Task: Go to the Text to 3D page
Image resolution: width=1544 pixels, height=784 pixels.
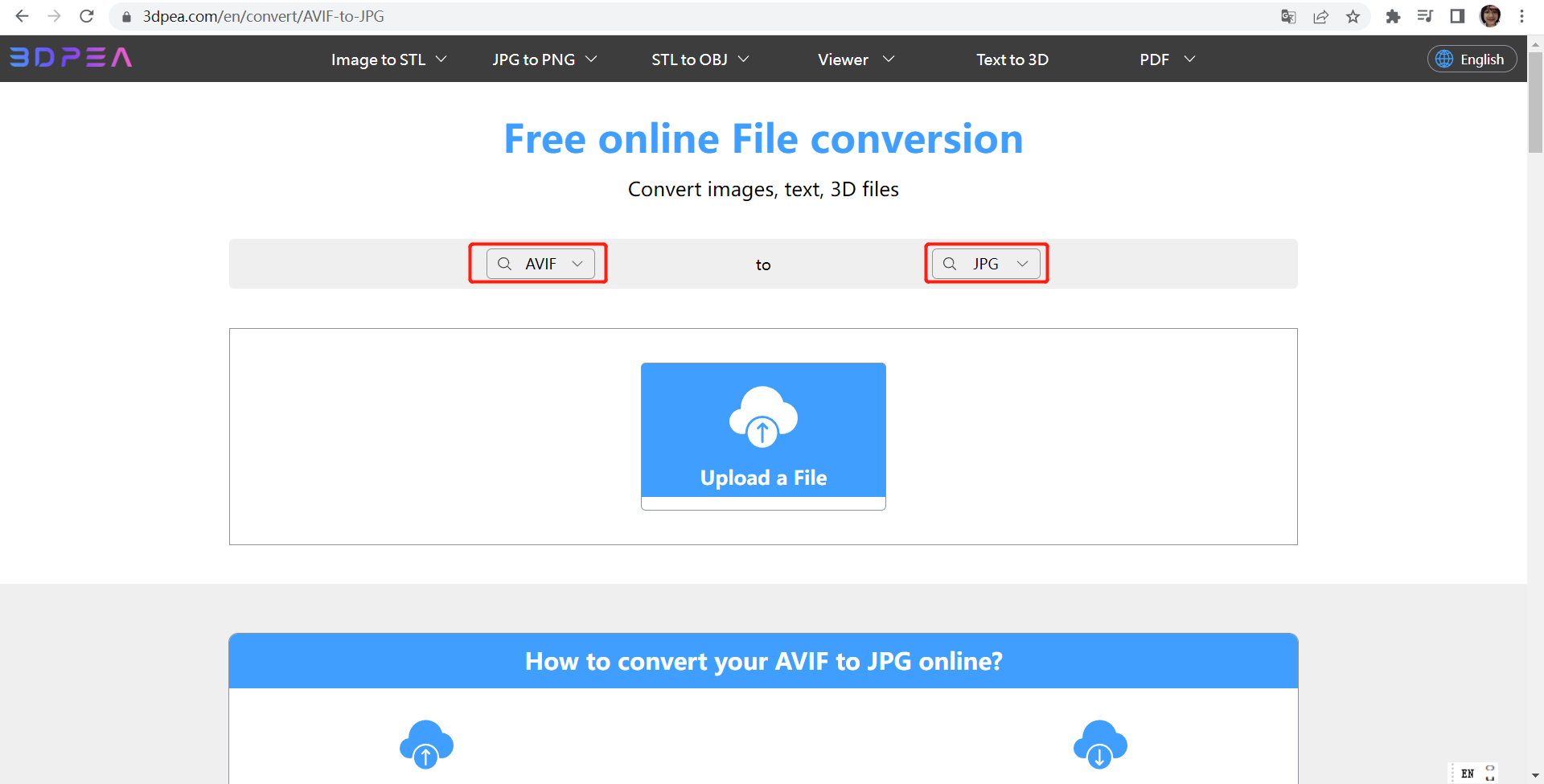Action: (1012, 60)
